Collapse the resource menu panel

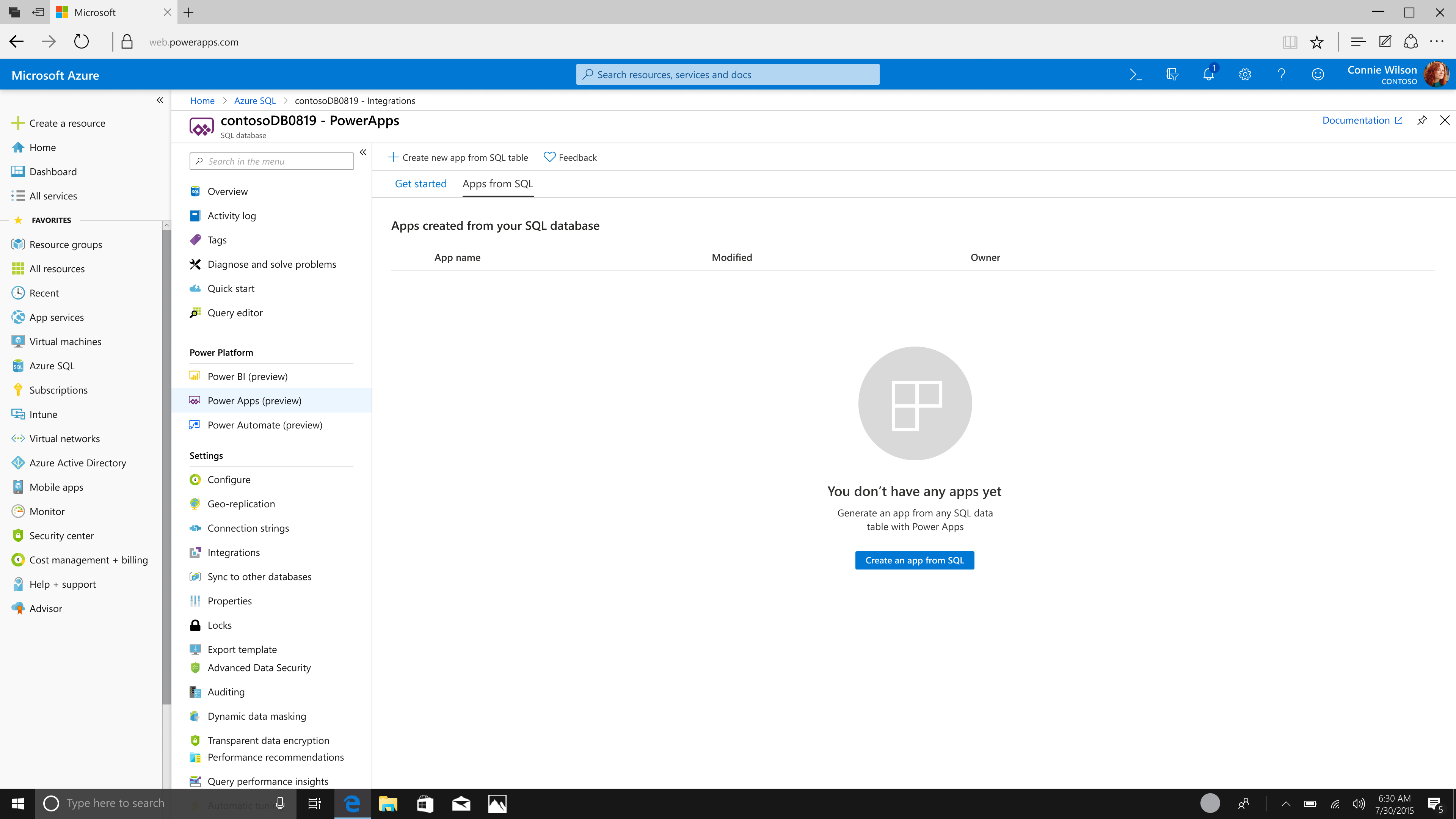click(363, 152)
